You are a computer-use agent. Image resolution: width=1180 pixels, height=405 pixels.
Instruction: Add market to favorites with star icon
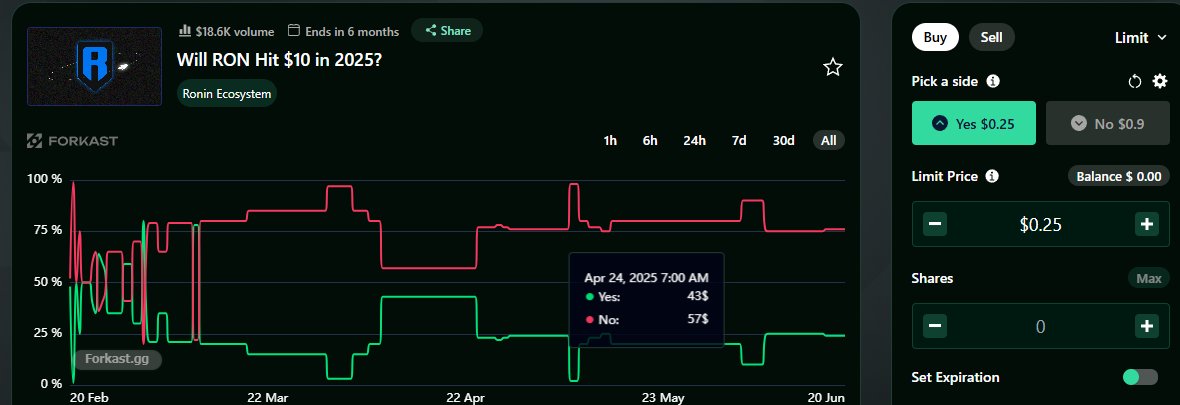tap(832, 68)
